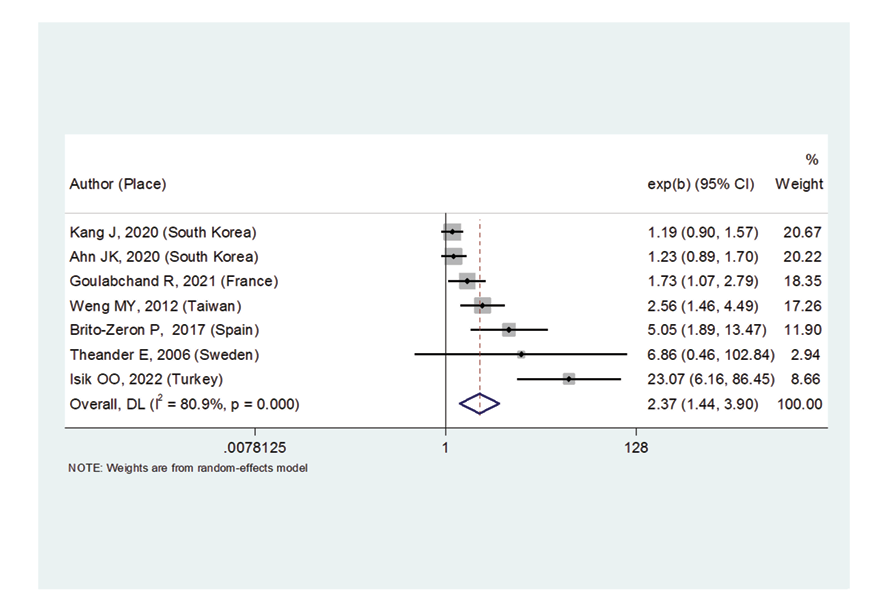Select the Weight column header
Viewport: 886px width, 605px height.
[799, 184]
